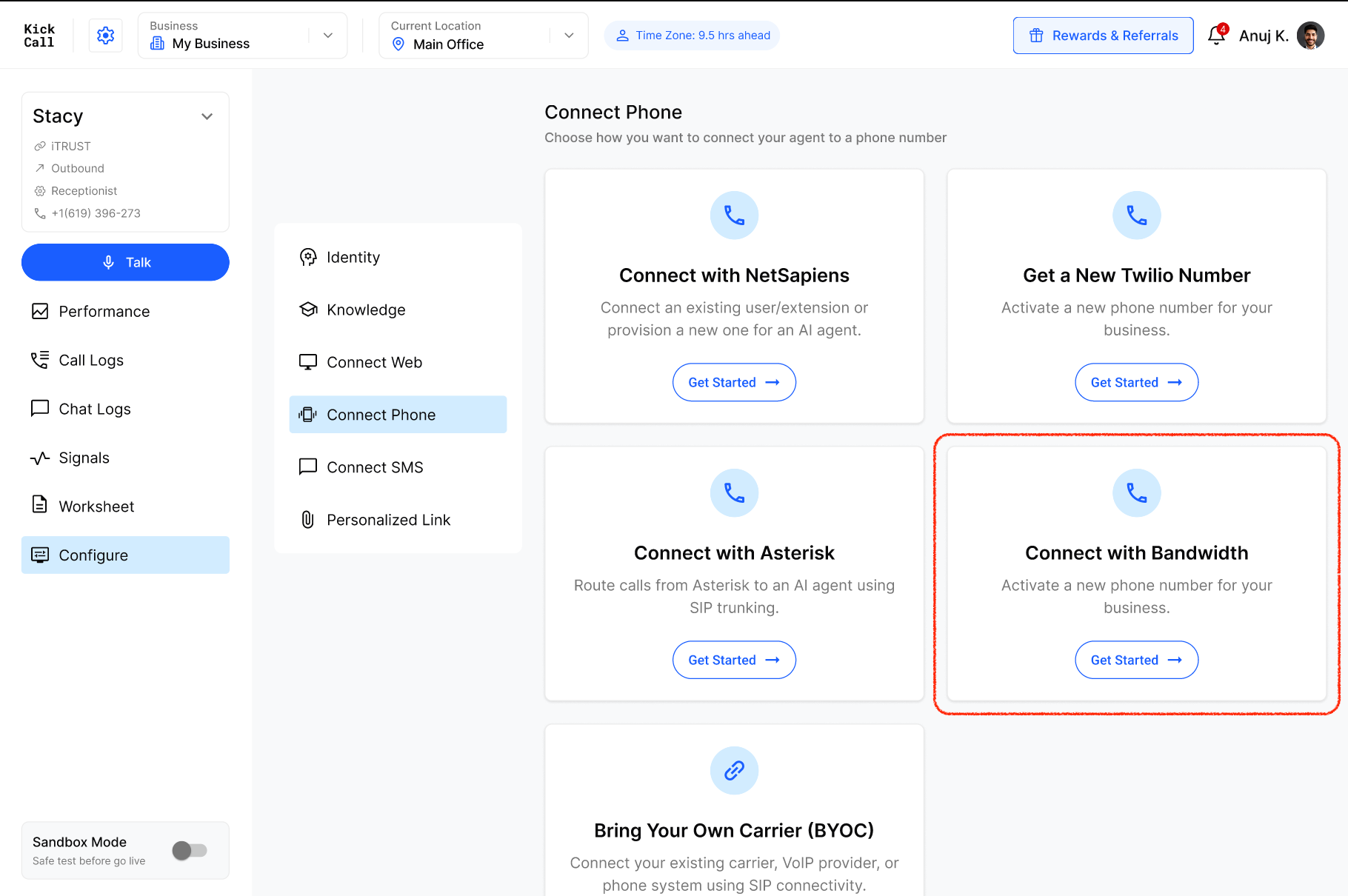Click the Personalized Link paperclip icon

308,520
